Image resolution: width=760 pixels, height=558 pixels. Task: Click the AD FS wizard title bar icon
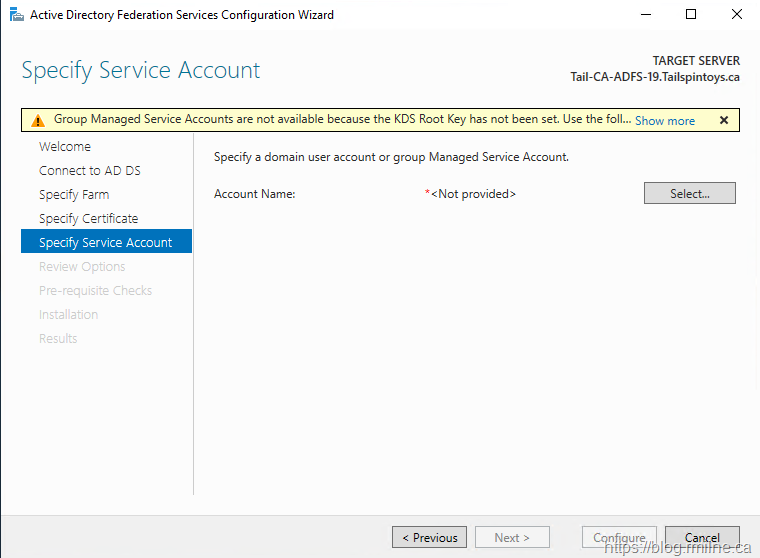pyautogui.click(x=15, y=15)
